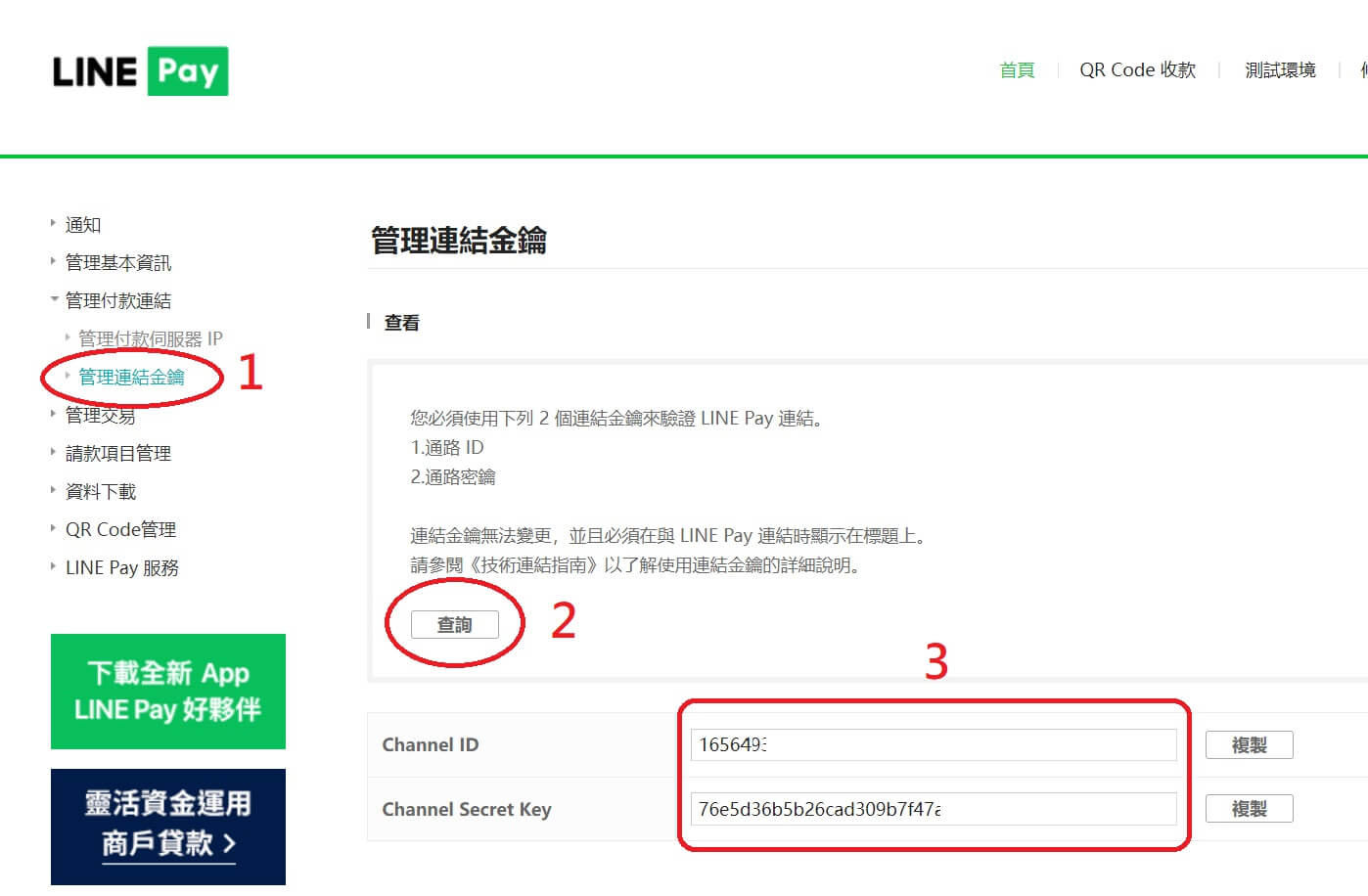The image size is (1368, 896).
Task: Click the LINE Pay logo
Action: (x=140, y=71)
